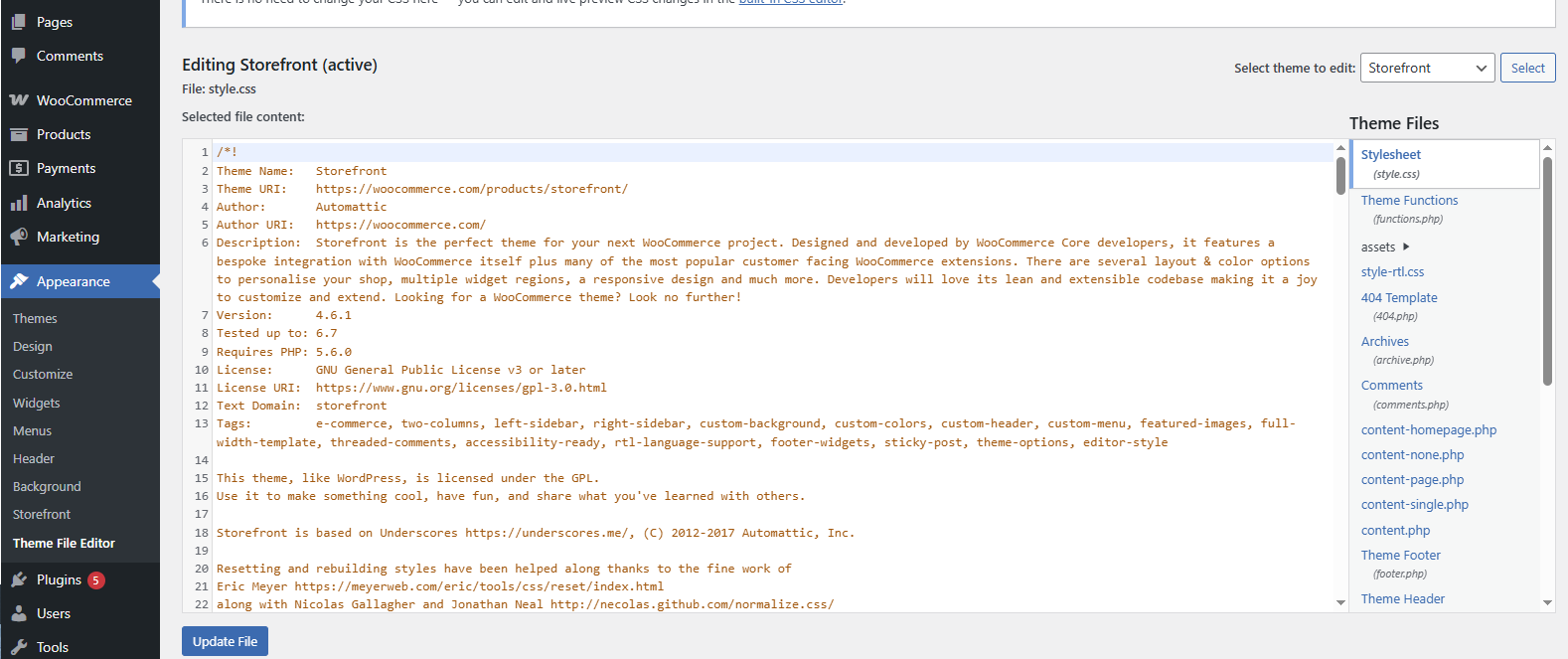Open Themes under Appearance
This screenshot has height=659, width=1568.
click(35, 318)
